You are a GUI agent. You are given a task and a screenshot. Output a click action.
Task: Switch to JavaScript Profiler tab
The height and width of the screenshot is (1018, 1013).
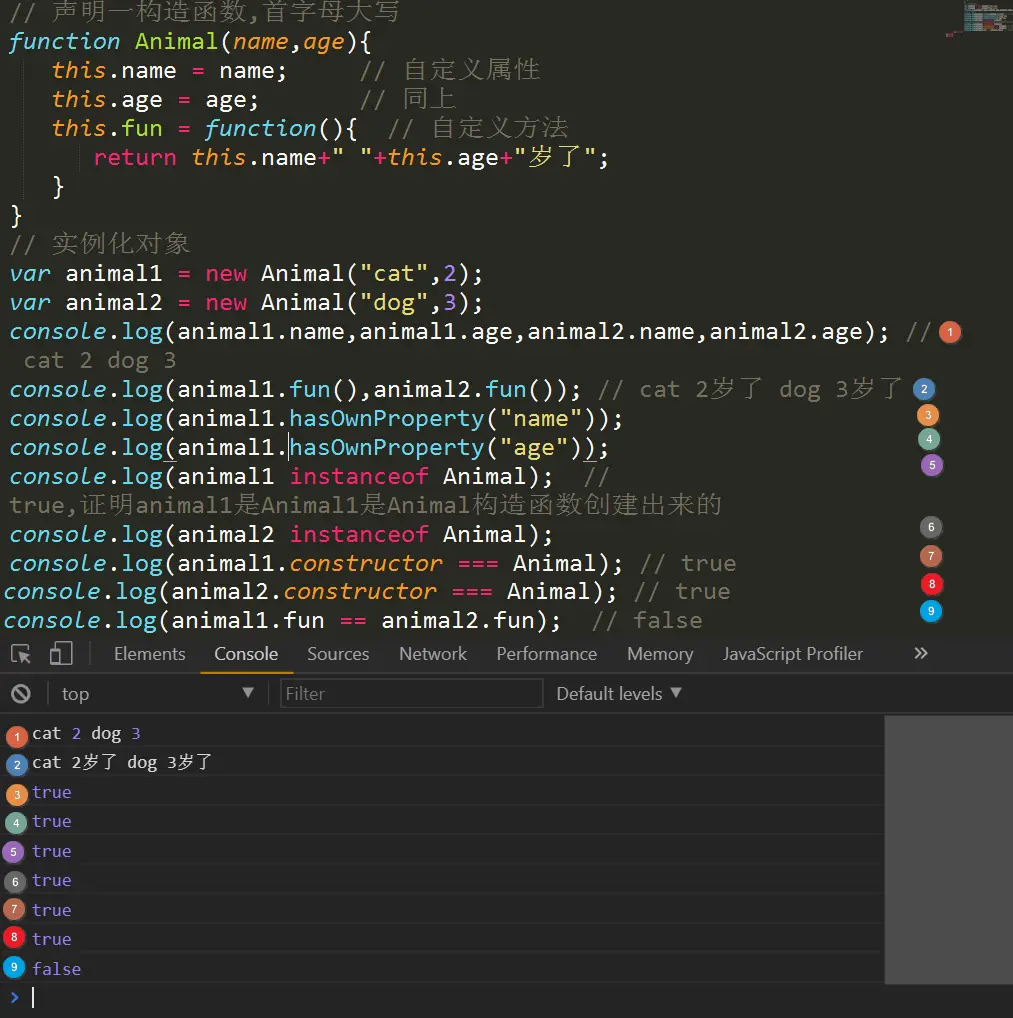point(793,654)
